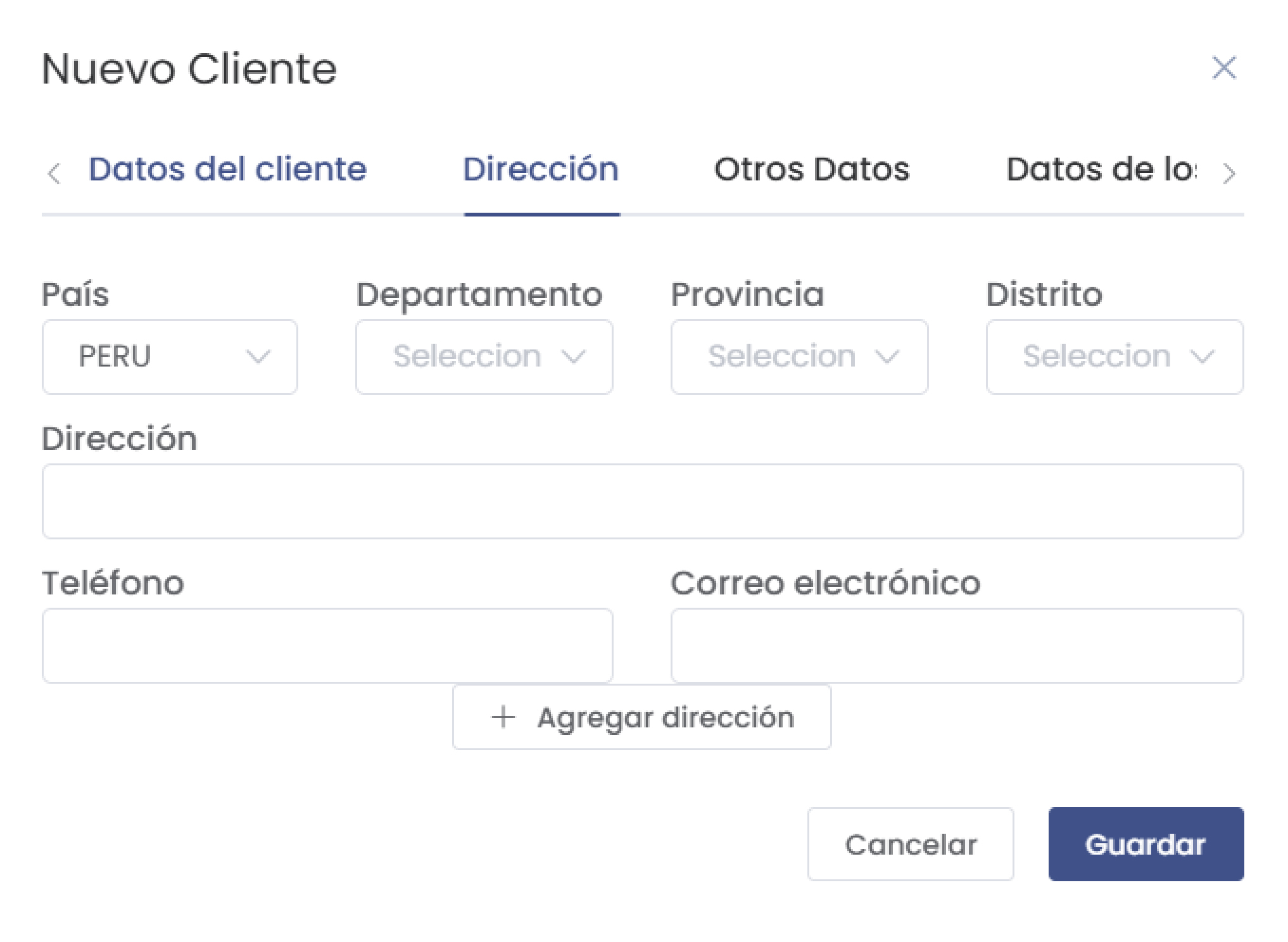Click the plus icon on Agregar dirección

pos(502,716)
